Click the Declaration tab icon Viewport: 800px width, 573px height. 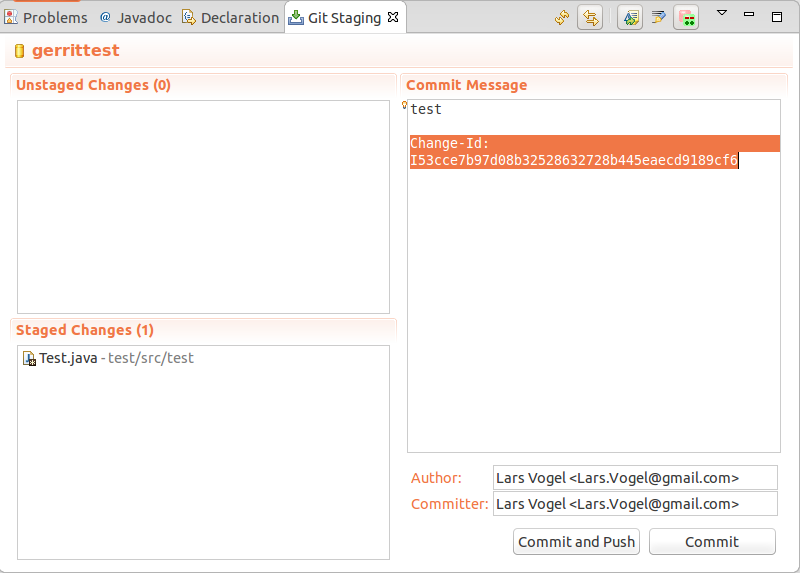pos(189,17)
